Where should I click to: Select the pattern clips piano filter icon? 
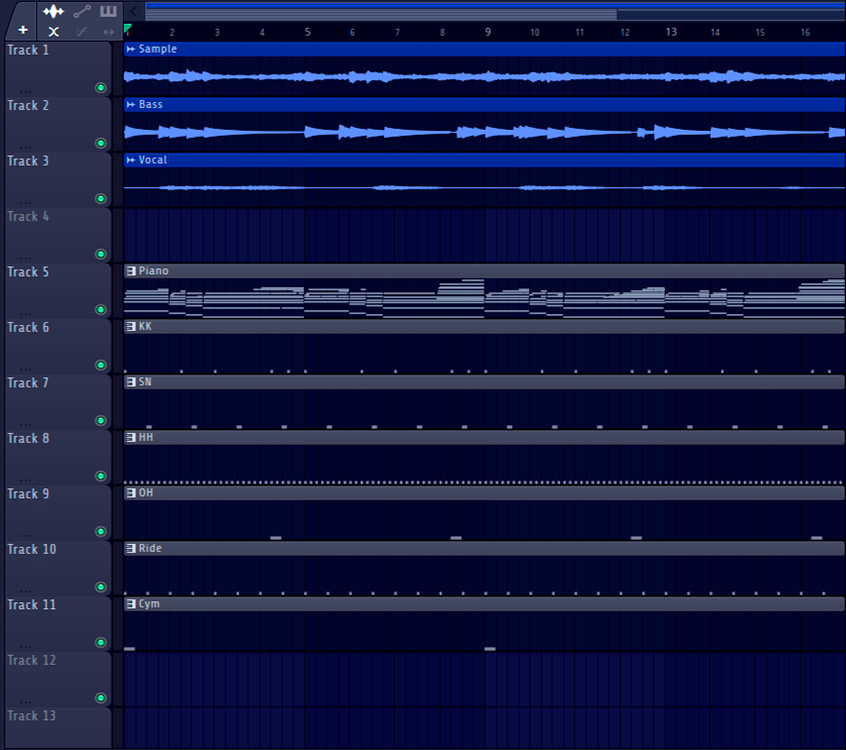tap(108, 11)
